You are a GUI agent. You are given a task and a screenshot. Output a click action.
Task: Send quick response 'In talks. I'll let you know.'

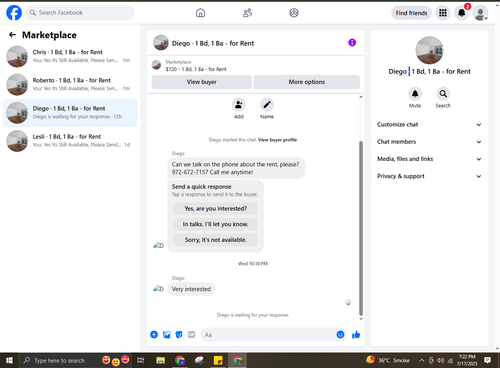tap(216, 224)
